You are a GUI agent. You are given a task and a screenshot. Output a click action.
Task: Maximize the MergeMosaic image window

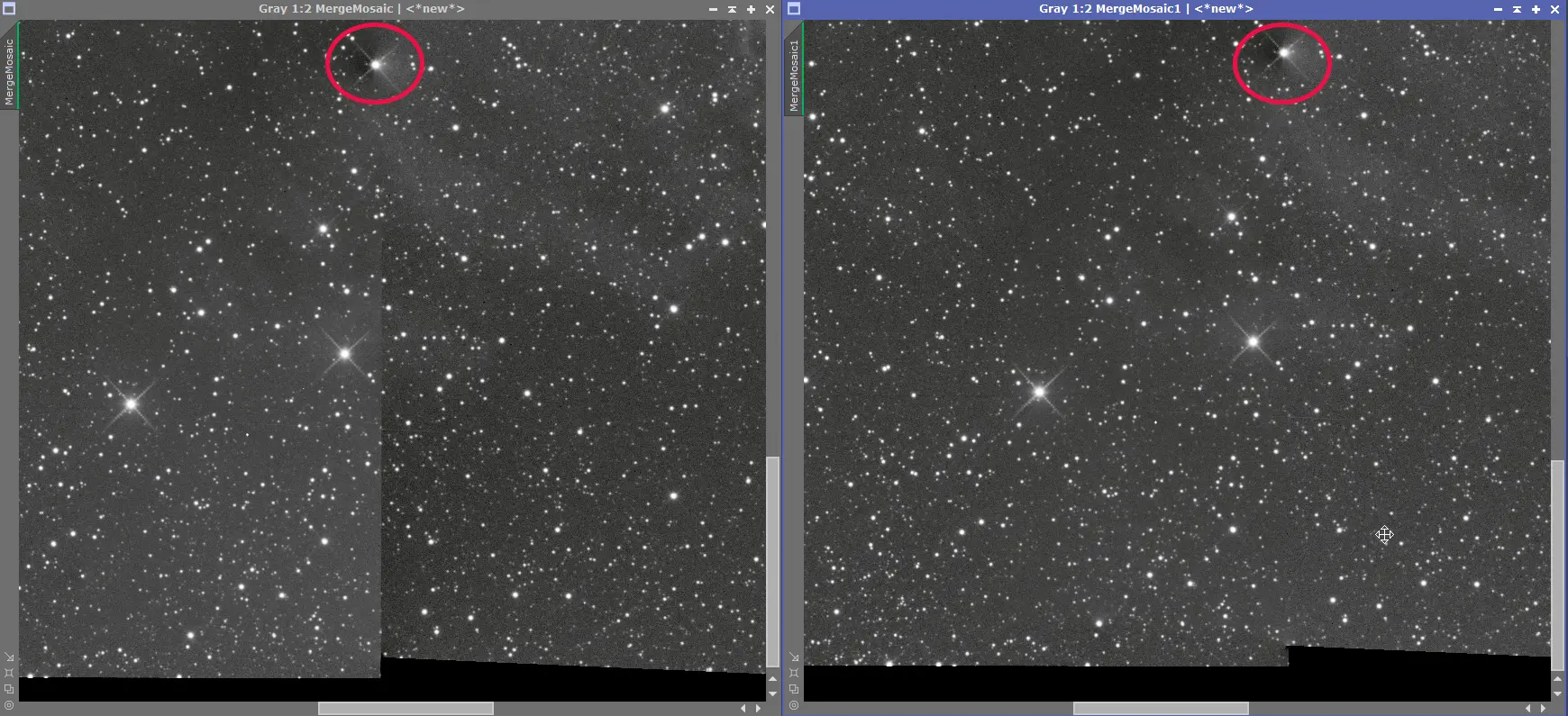pyautogui.click(x=751, y=10)
